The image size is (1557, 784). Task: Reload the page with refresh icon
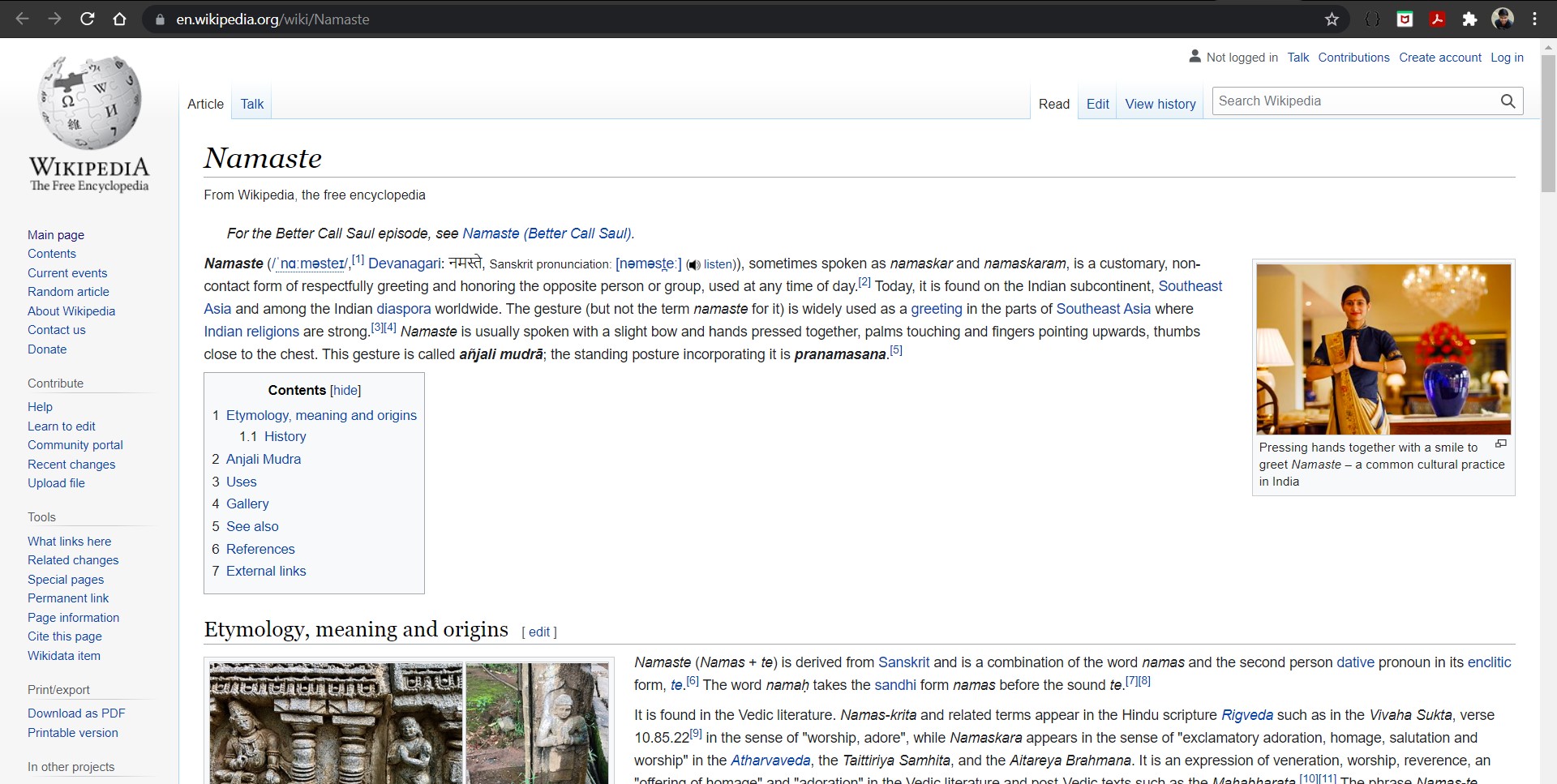[x=87, y=19]
